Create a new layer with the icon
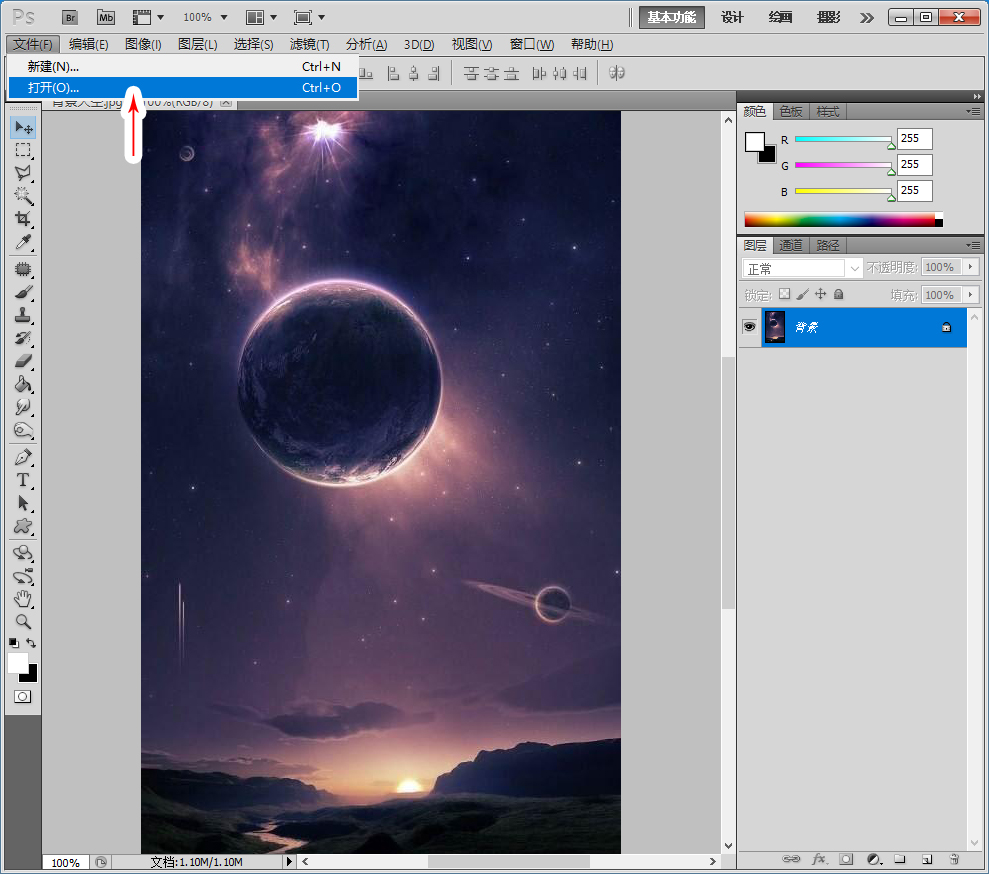989x874 pixels. [927, 858]
